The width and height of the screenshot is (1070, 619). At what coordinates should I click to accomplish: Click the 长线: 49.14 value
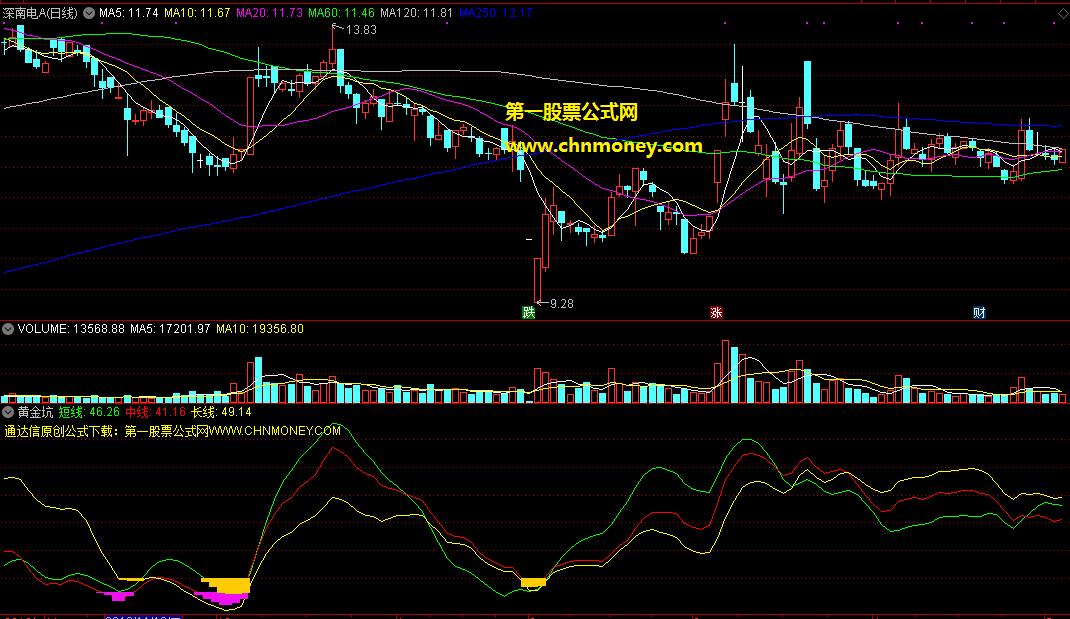click(x=221, y=412)
